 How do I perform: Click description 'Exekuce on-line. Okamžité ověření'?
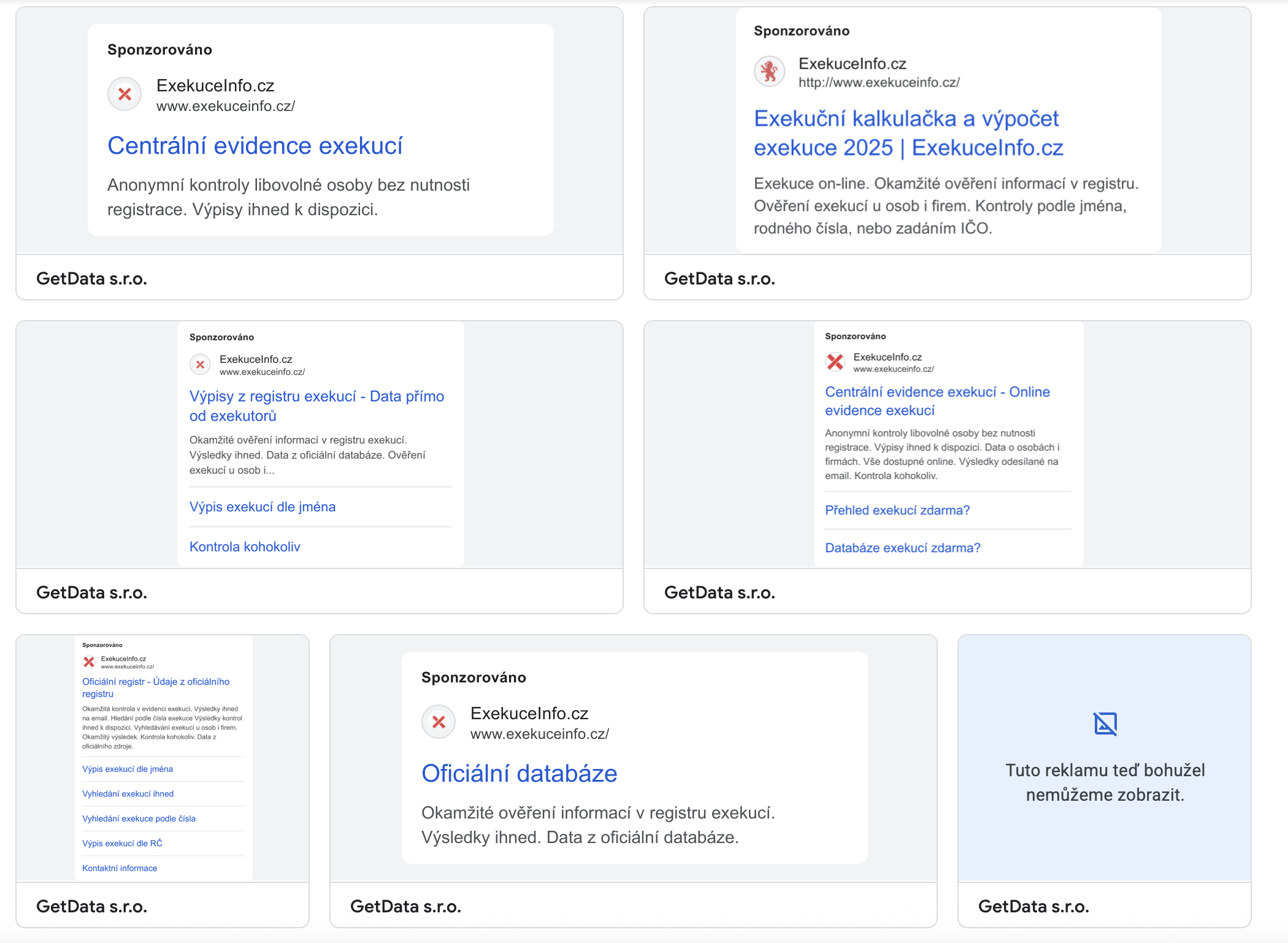[x=946, y=206]
